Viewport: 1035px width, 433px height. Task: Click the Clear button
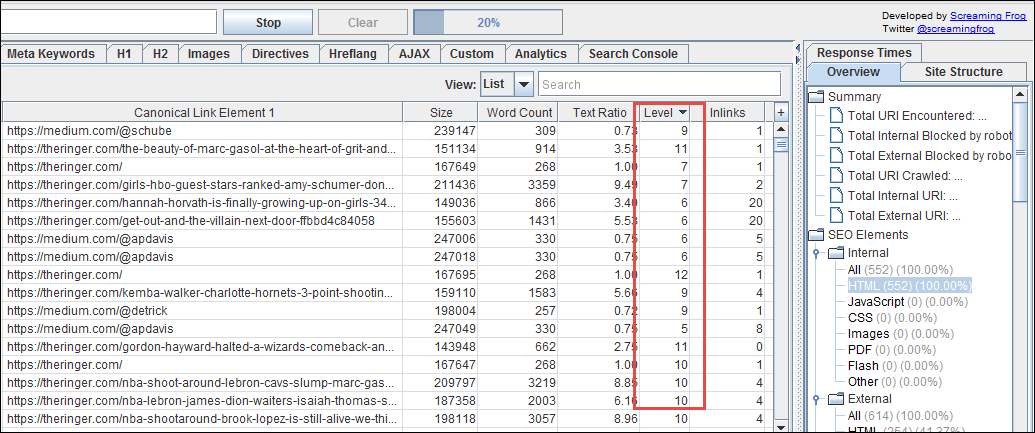362,22
